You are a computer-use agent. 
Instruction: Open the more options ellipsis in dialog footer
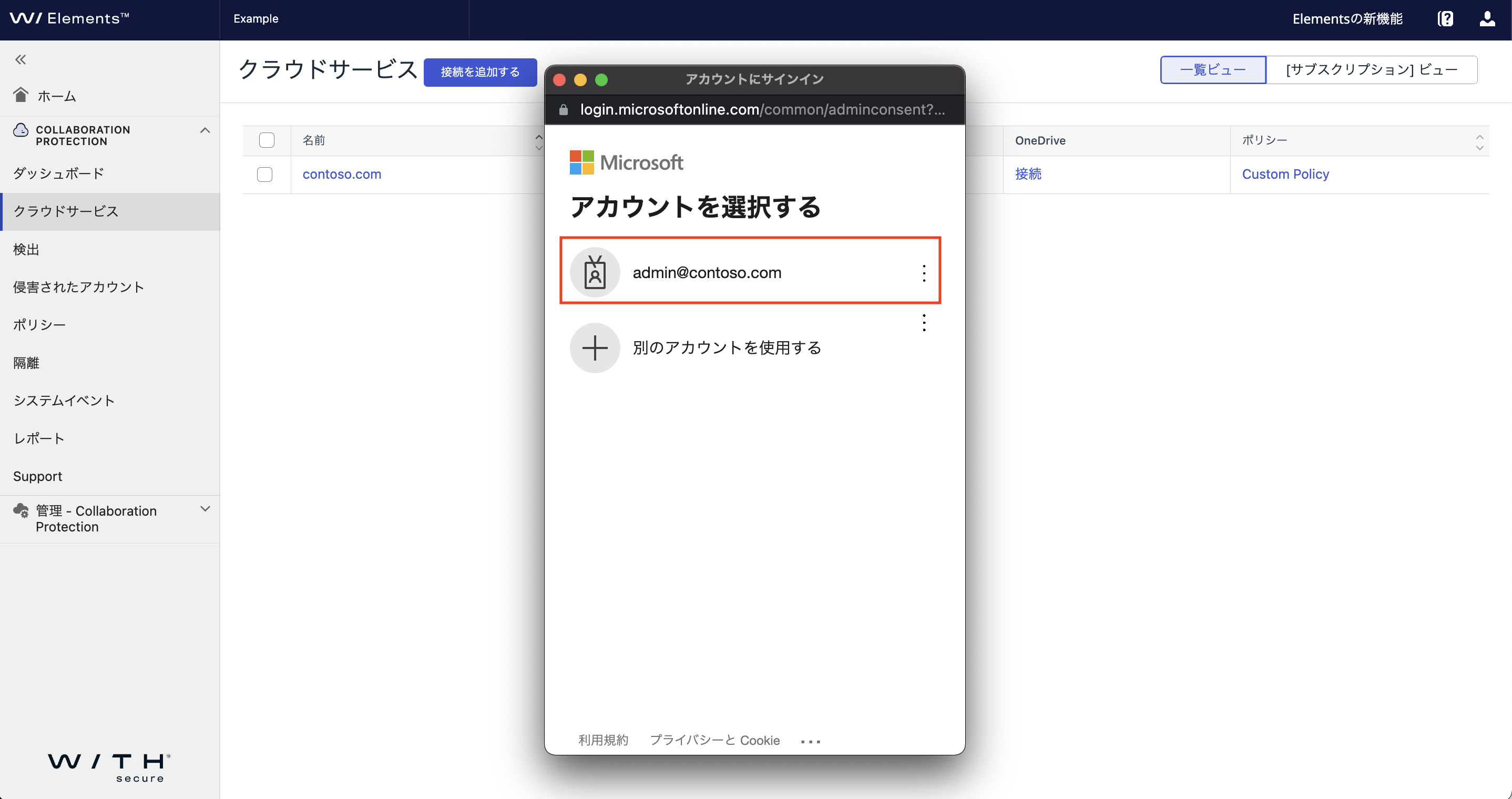point(811,742)
